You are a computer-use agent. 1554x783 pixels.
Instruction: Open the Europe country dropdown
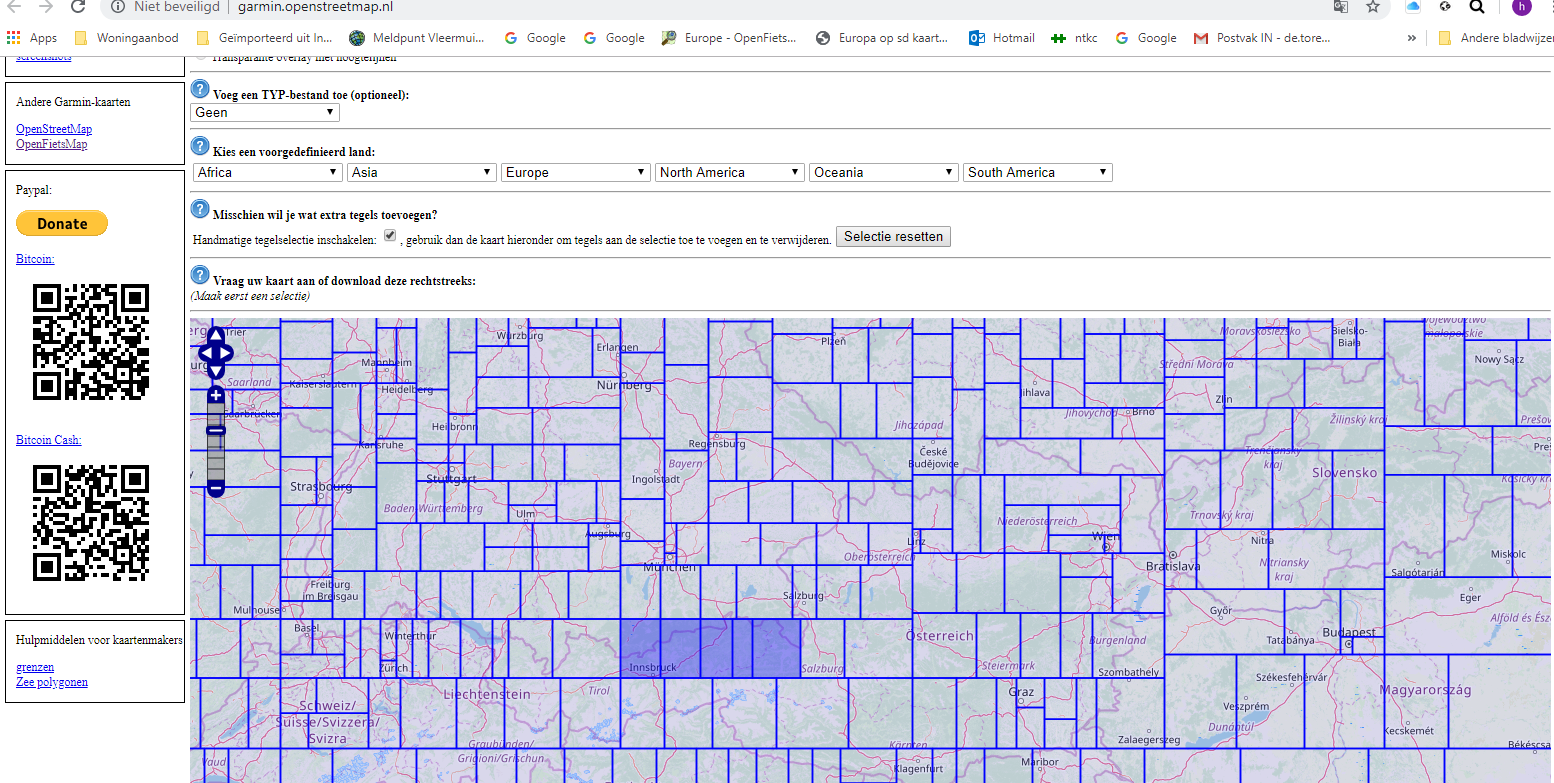coord(575,173)
